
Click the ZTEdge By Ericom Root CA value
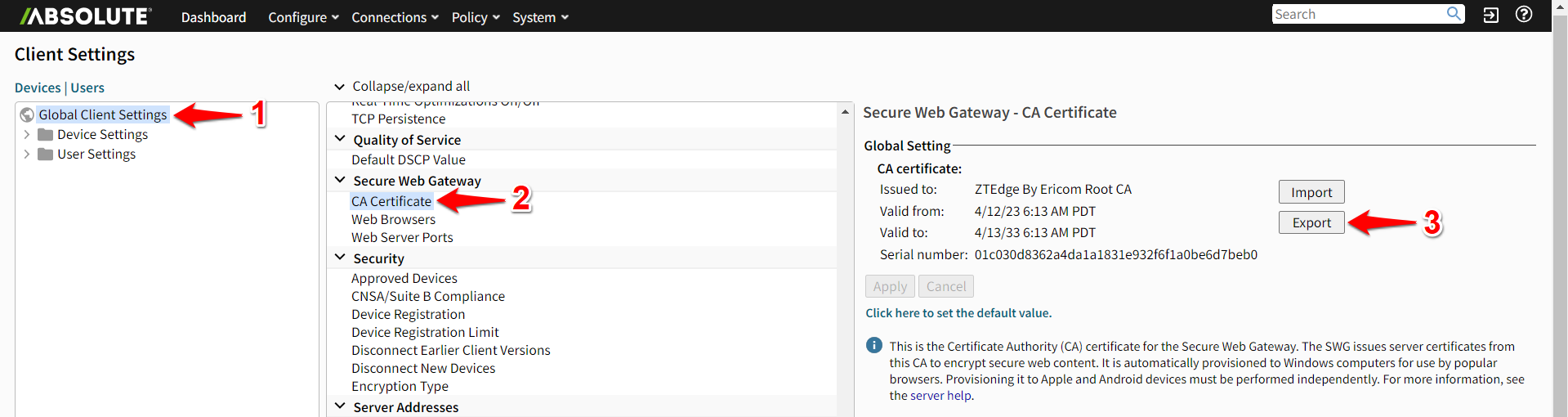(1053, 190)
